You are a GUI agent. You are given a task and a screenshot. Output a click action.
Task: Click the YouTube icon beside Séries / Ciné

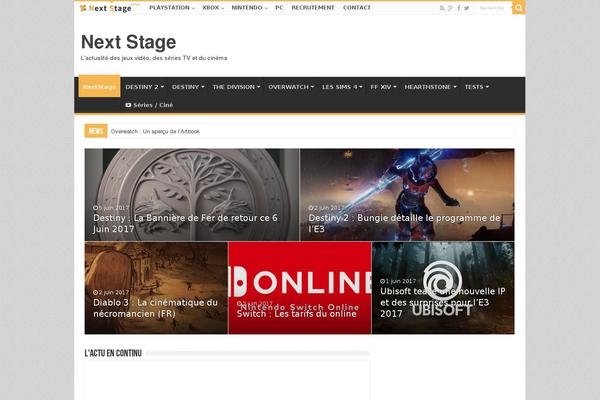click(x=128, y=105)
